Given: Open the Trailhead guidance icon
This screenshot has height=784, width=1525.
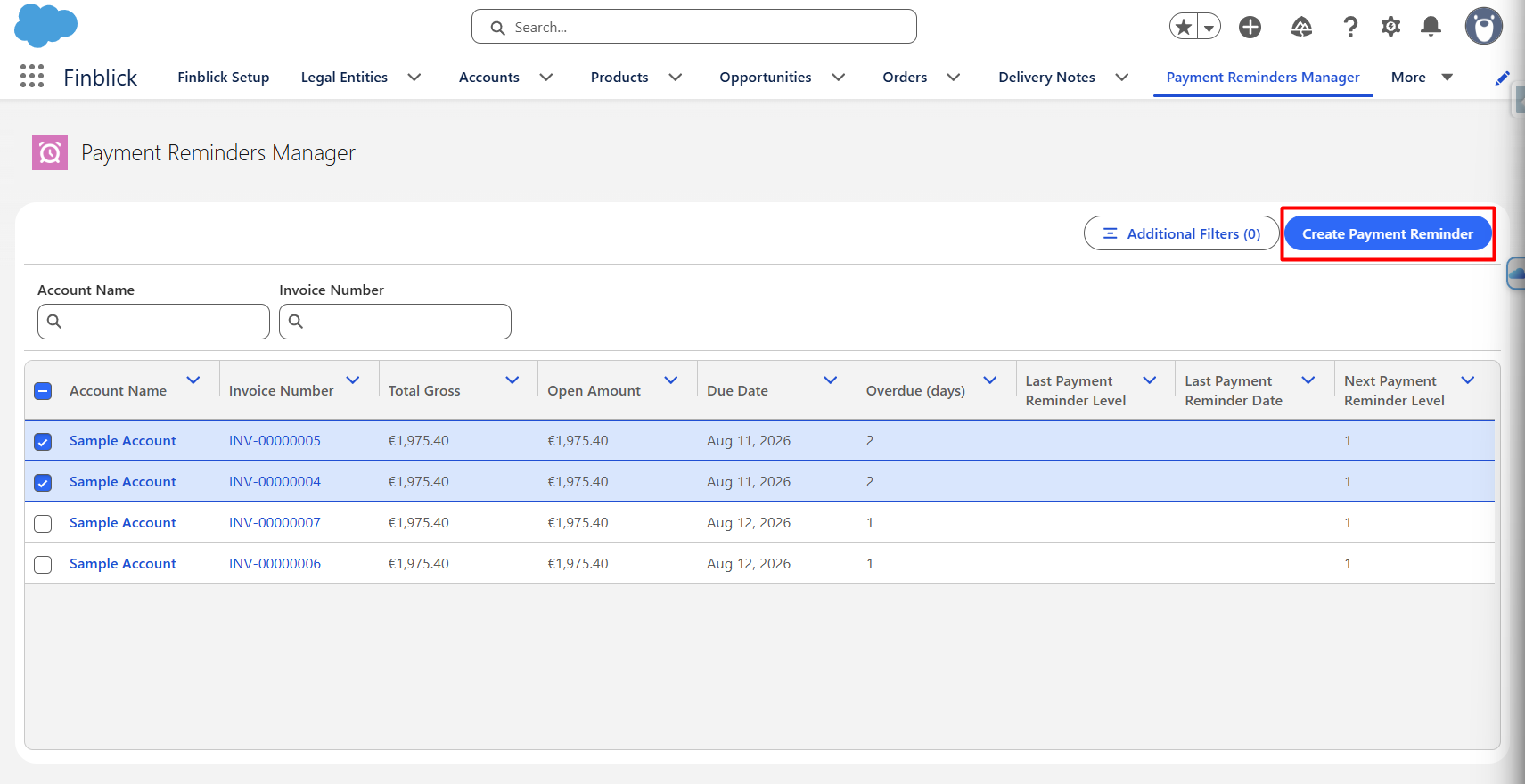Looking at the screenshot, I should pyautogui.click(x=1301, y=27).
